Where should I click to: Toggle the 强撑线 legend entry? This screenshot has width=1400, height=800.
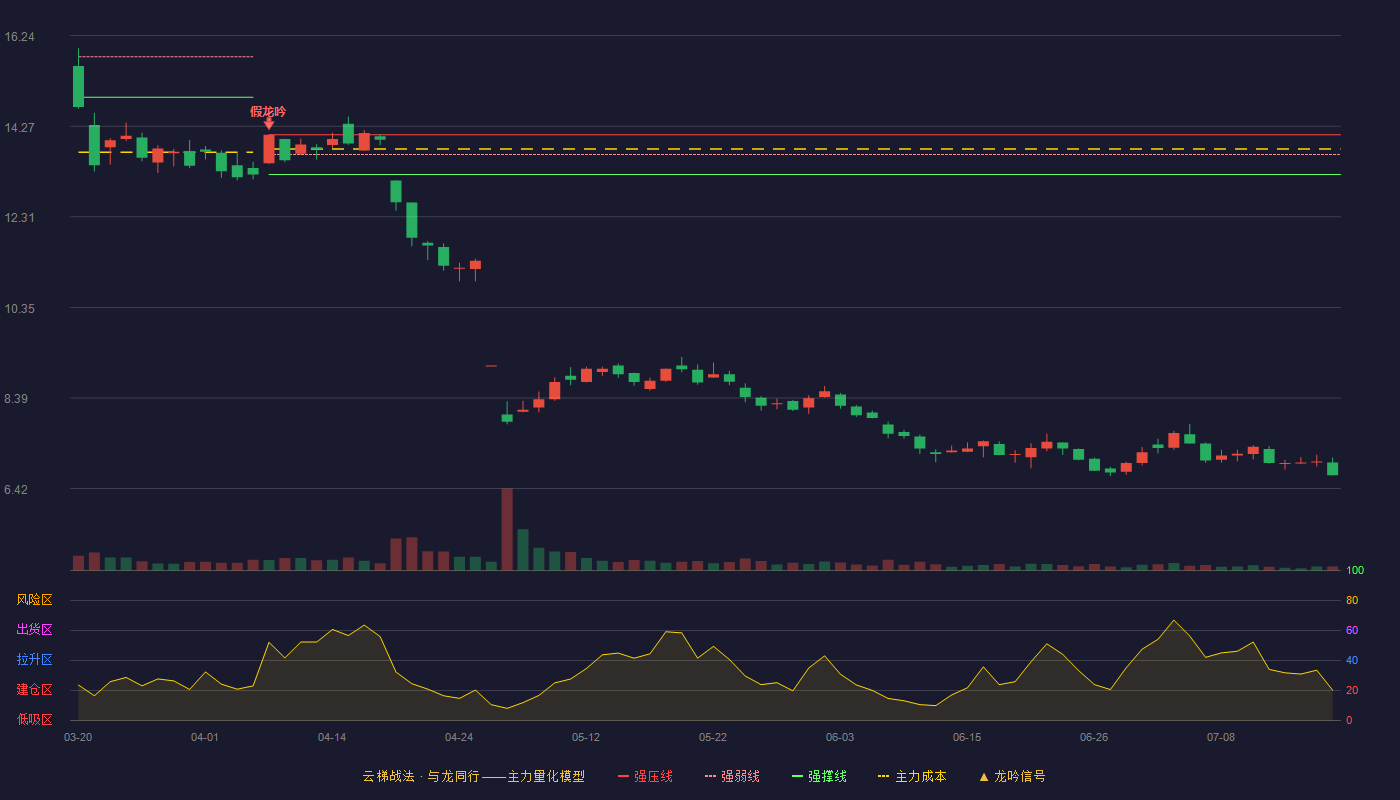tap(819, 776)
